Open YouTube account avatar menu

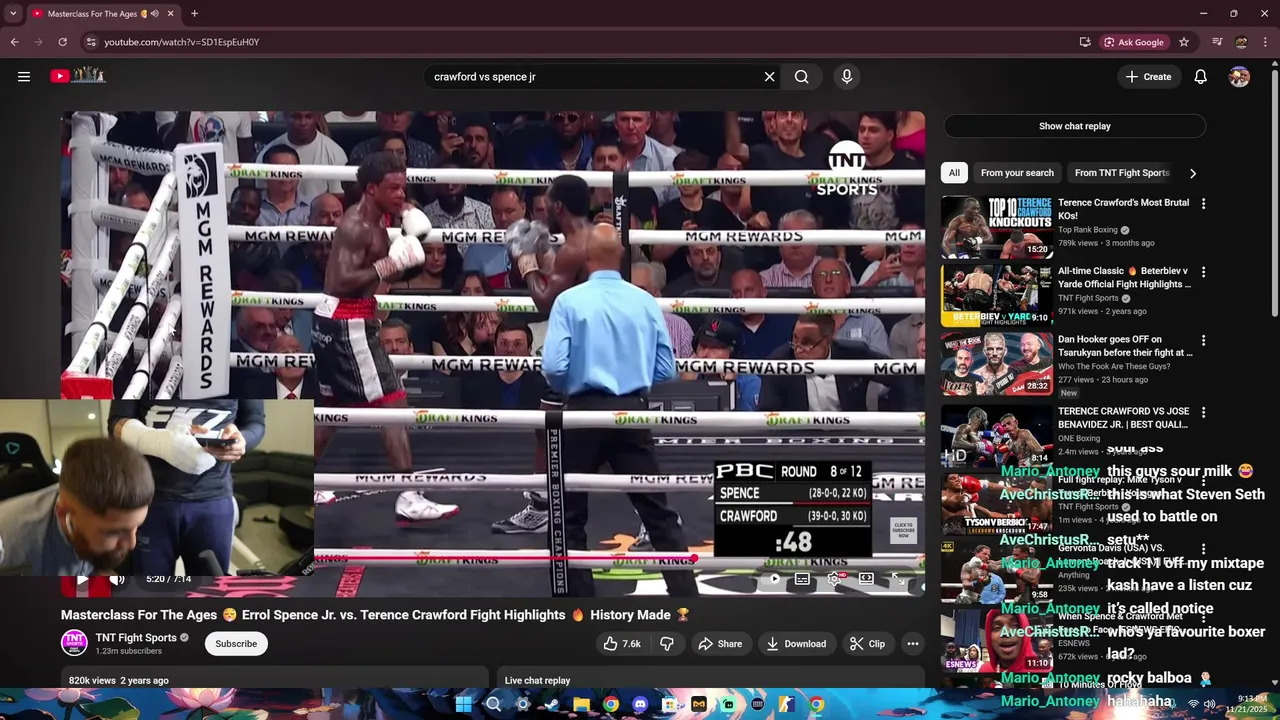[1240, 77]
